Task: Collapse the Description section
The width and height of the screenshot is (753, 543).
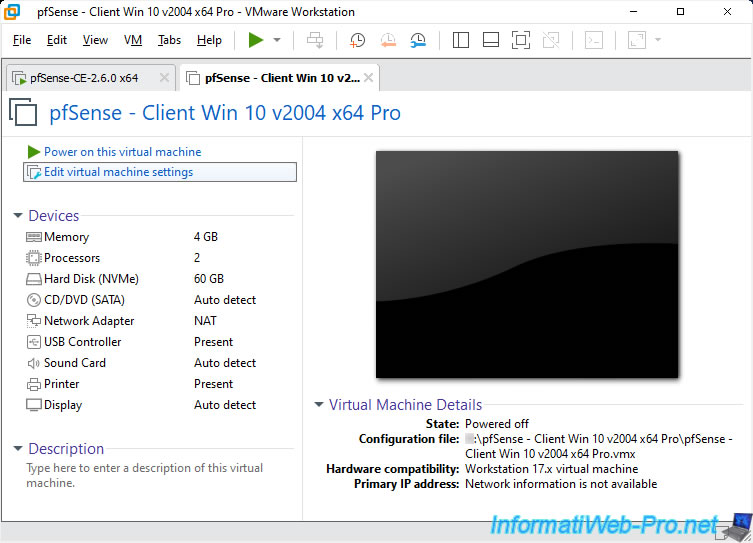Action: click(18, 448)
